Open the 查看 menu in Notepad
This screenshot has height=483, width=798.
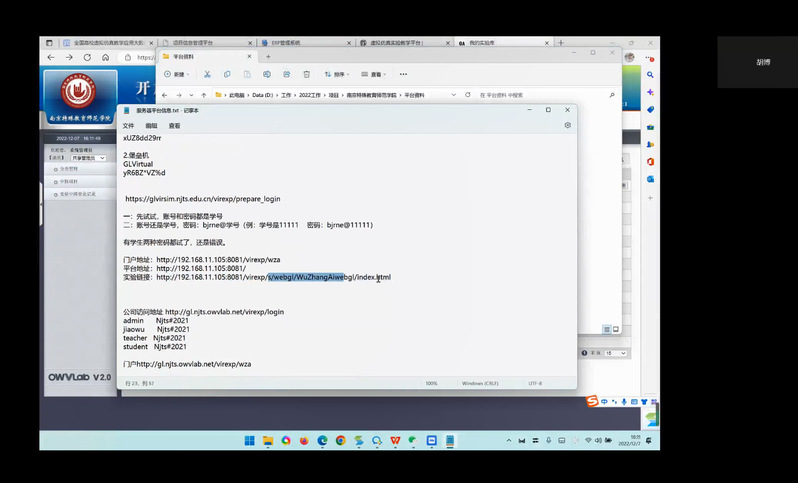[174, 126]
